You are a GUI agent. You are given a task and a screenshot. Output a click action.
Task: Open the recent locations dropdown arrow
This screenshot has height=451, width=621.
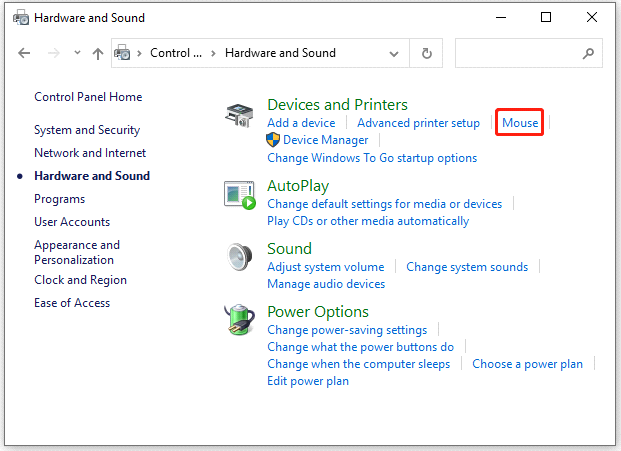point(77,52)
